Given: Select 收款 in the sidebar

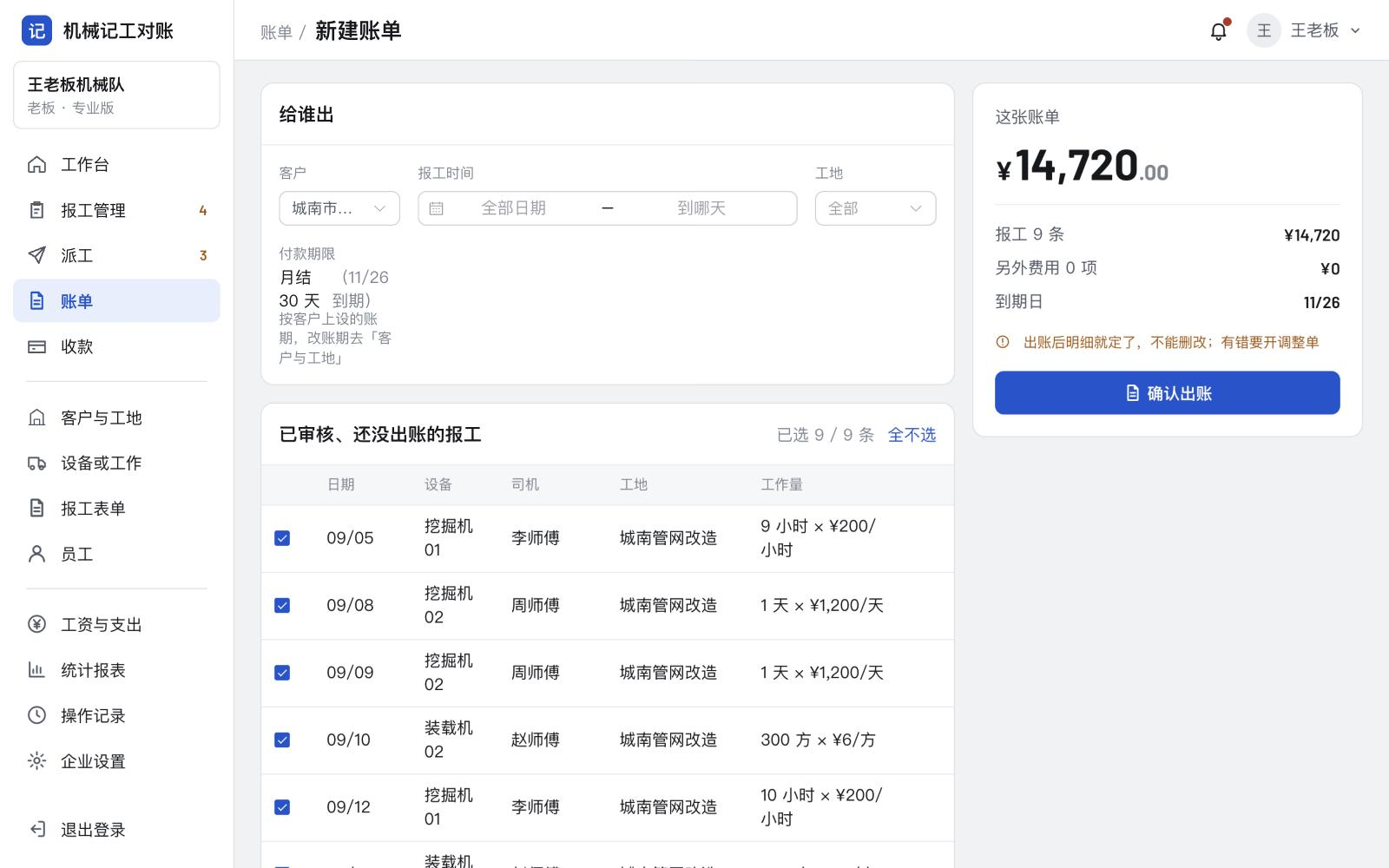Looking at the screenshot, I should 116,346.
